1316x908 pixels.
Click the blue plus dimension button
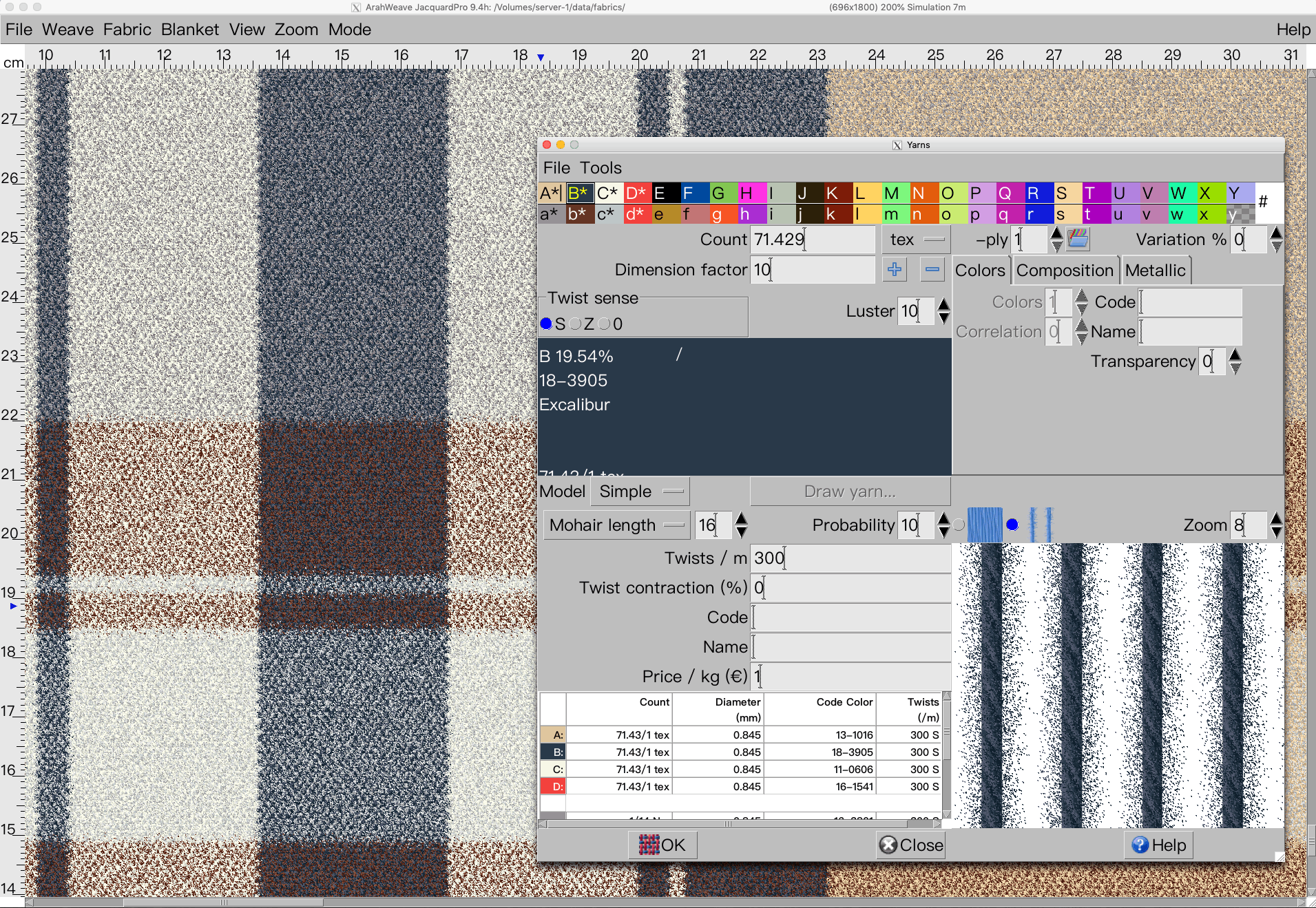[x=895, y=269]
